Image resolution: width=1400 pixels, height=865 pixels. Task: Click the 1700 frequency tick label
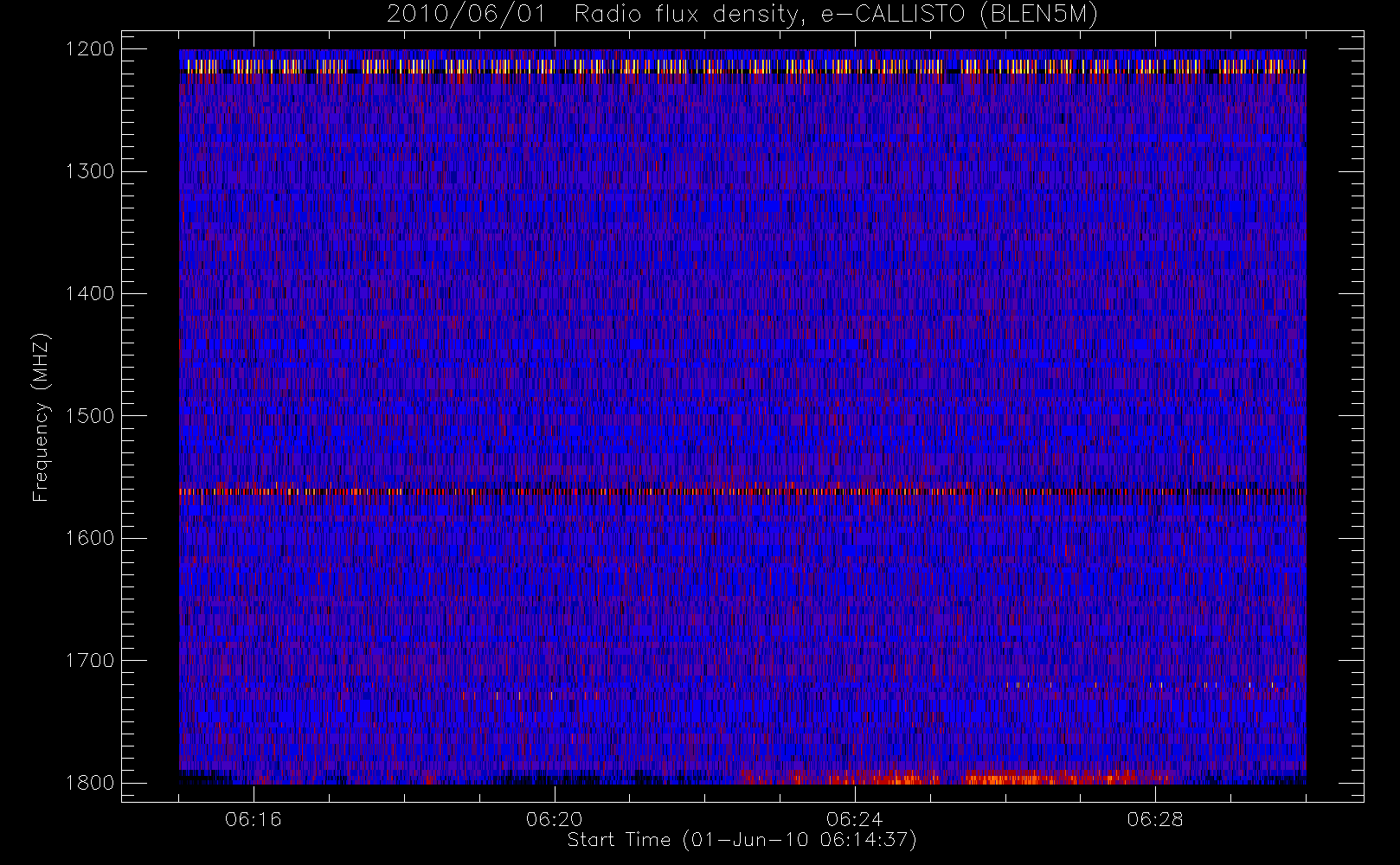click(x=90, y=660)
